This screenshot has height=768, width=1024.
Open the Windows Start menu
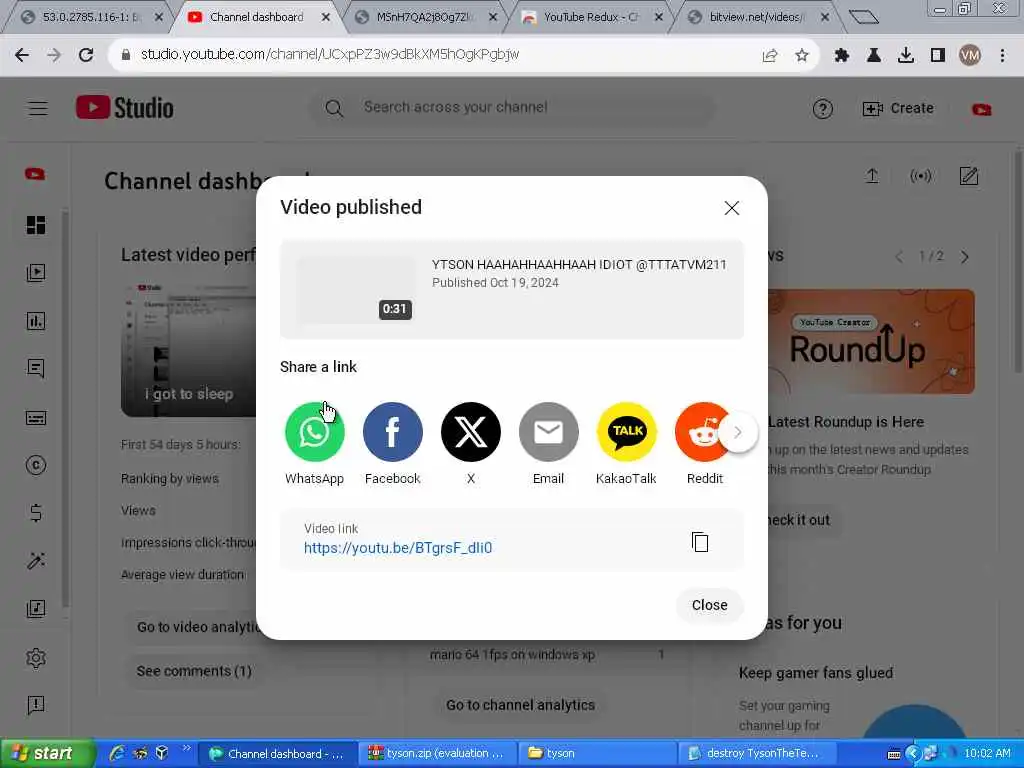46,753
